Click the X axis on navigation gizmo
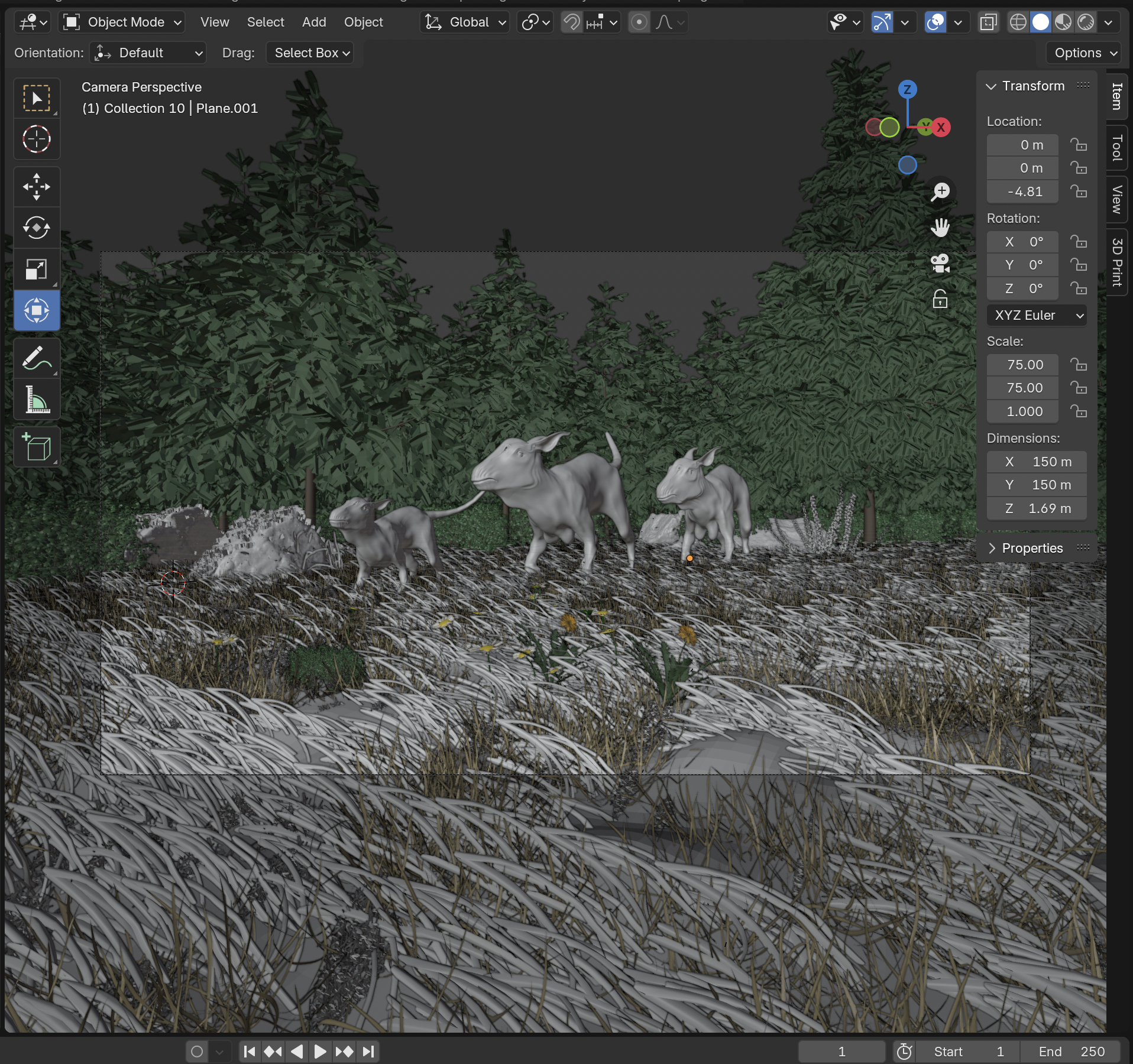Image resolution: width=1133 pixels, height=1064 pixels. click(x=941, y=127)
